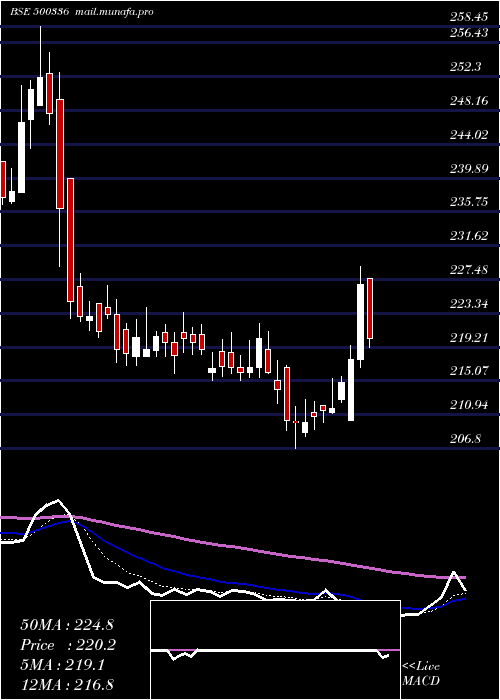Click the last red candle near 227
Screen dimensions: 500x700
(370, 308)
